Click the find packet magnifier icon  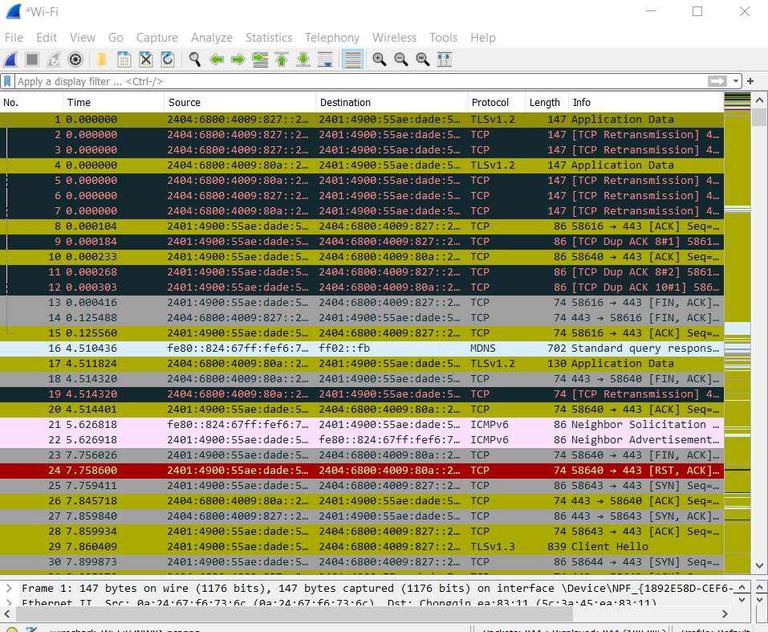(x=195, y=60)
